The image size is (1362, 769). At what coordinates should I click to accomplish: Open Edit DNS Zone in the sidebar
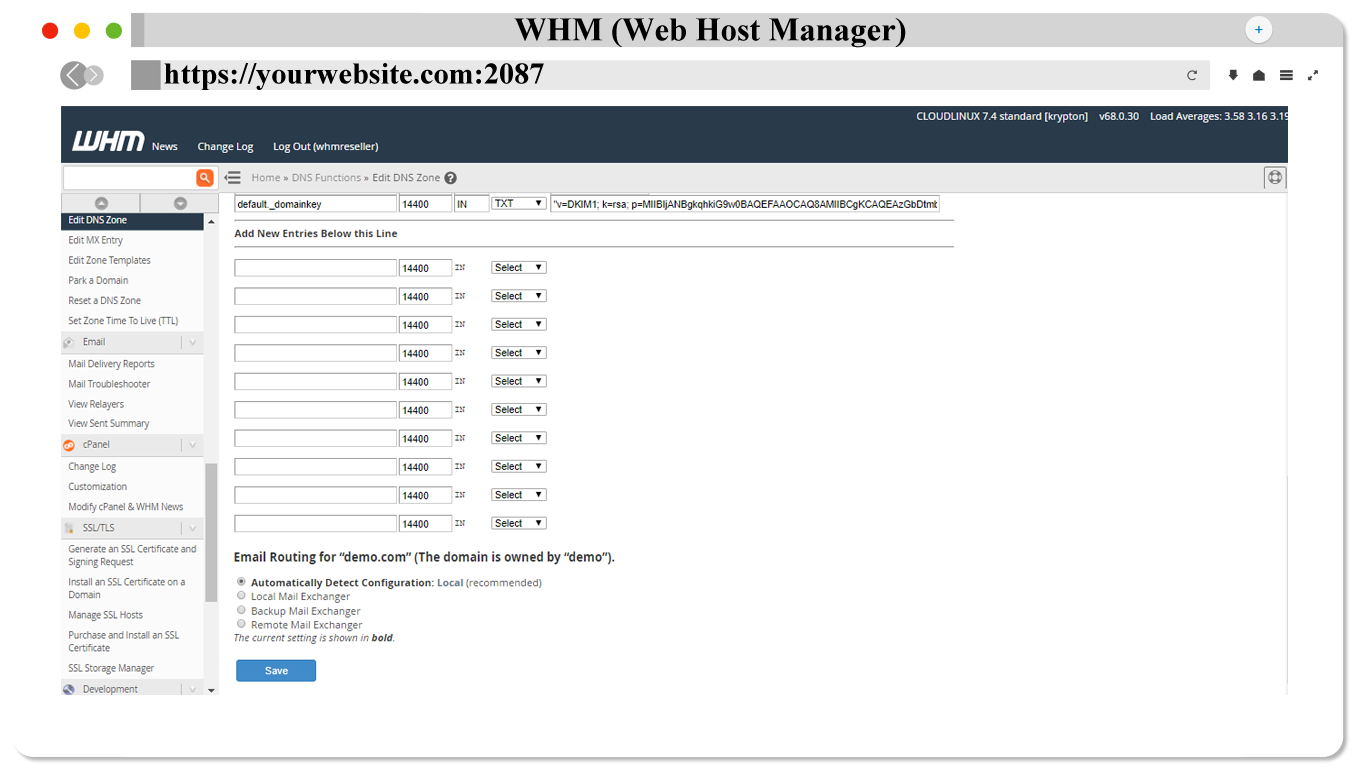[x=132, y=220]
